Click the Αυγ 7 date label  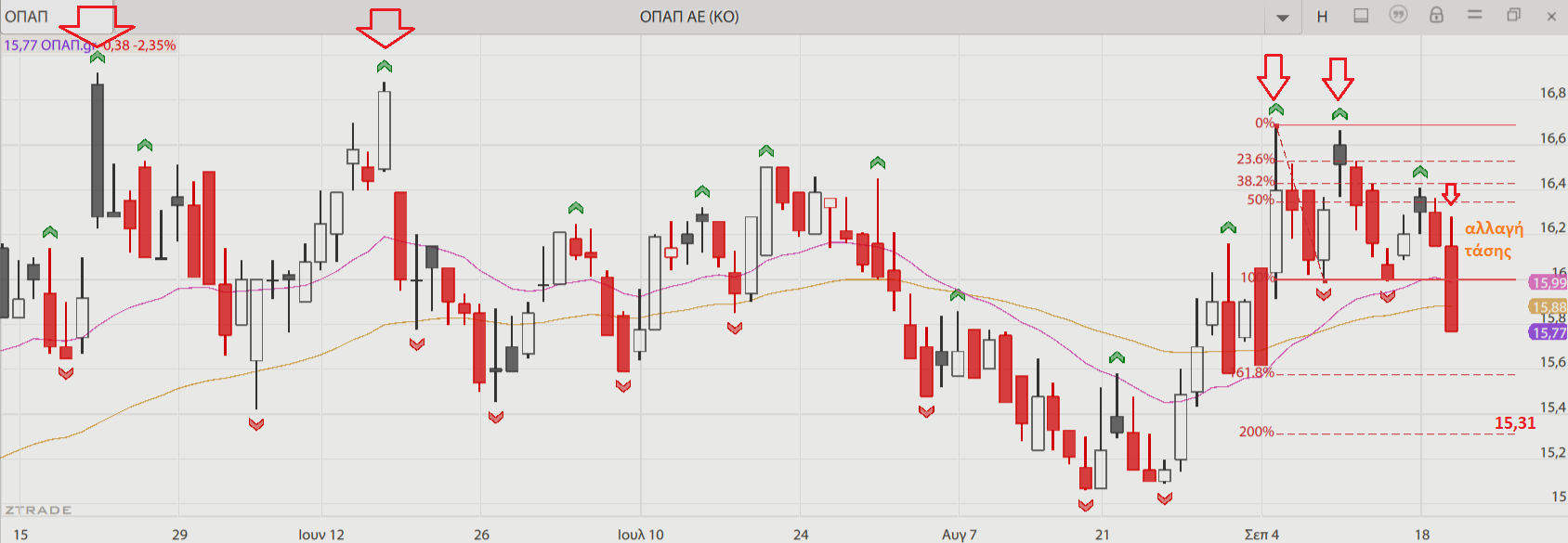click(960, 535)
